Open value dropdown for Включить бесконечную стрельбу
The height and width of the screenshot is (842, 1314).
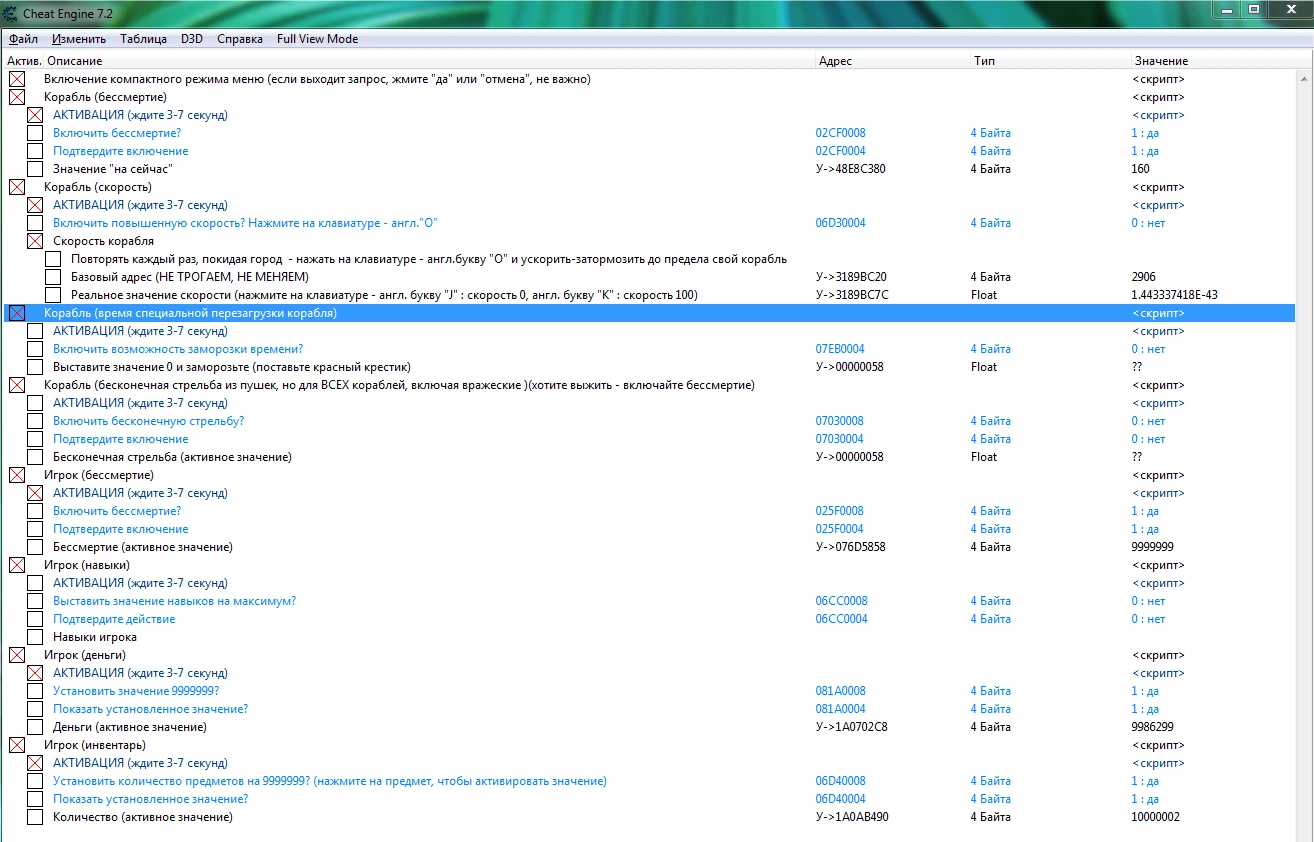1148,421
